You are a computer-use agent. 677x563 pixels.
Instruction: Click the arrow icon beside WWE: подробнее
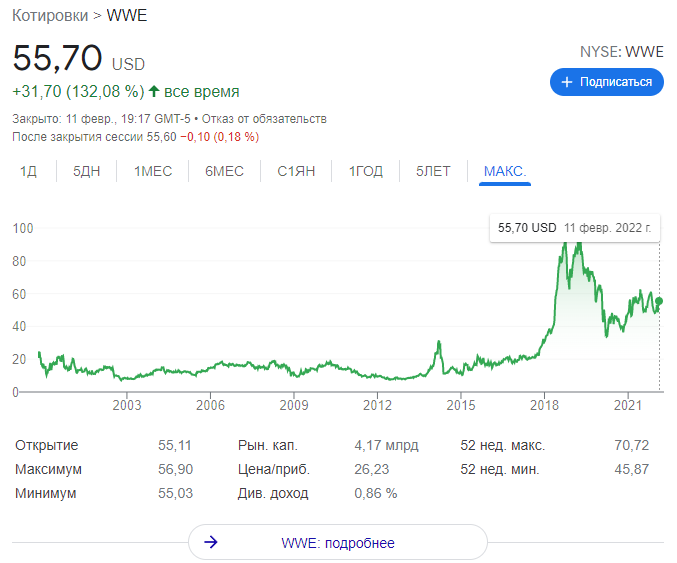(211, 542)
